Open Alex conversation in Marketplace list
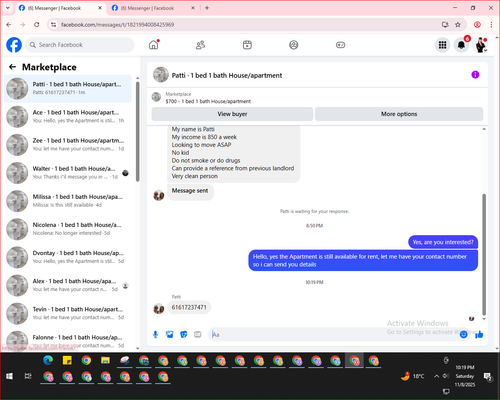Screen dimensions: 500x400 click(68, 285)
